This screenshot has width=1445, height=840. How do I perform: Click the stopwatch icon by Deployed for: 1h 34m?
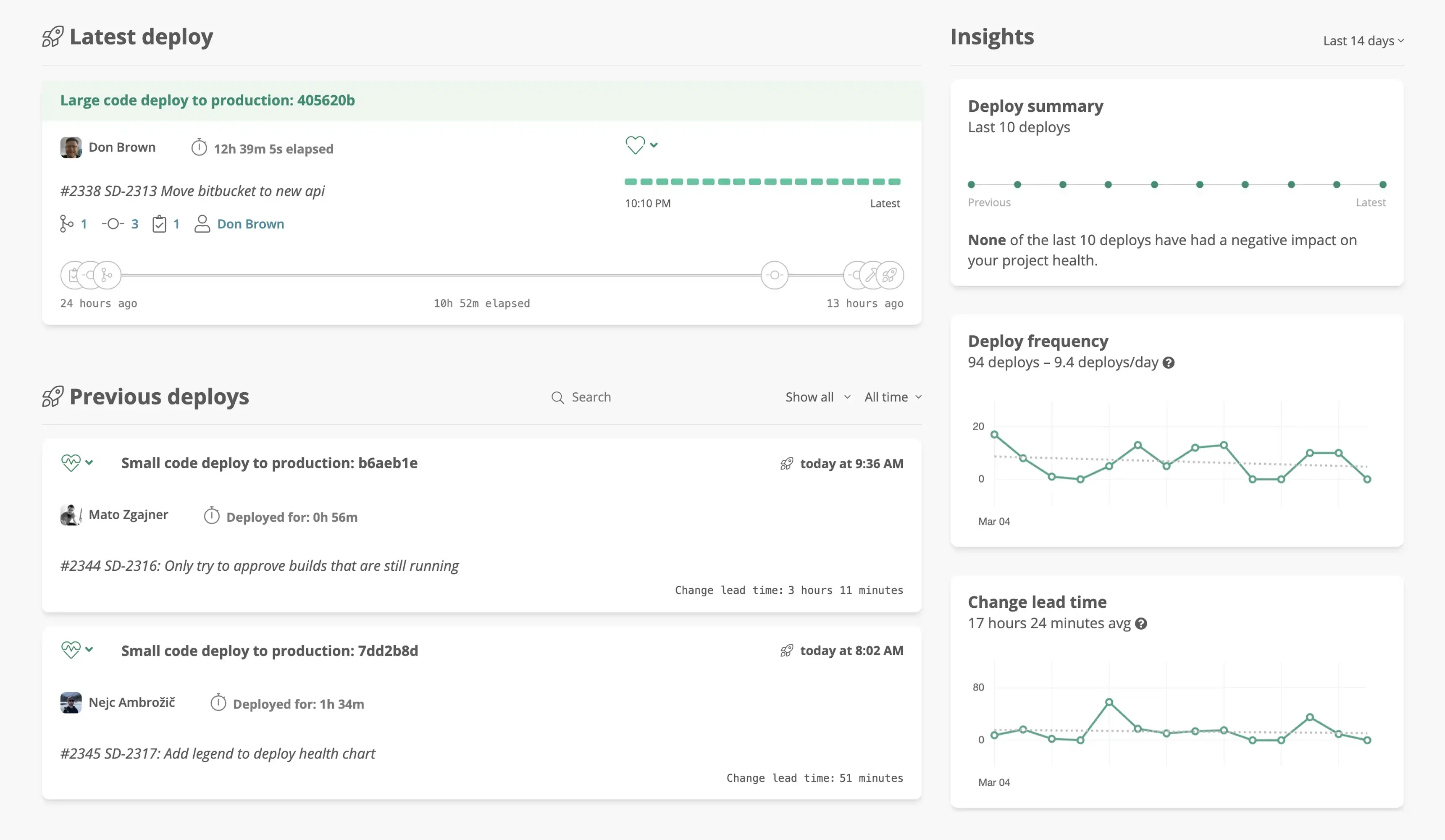[x=218, y=702]
